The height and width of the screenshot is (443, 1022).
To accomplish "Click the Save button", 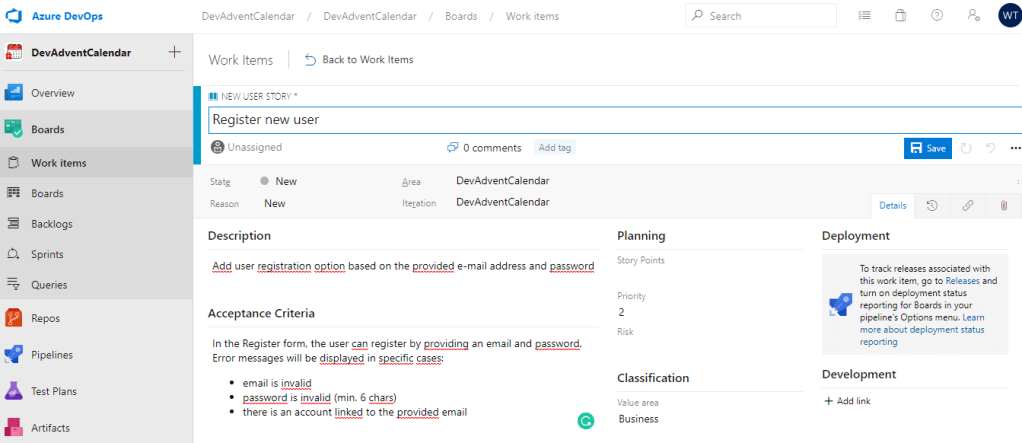I will pos(927,148).
